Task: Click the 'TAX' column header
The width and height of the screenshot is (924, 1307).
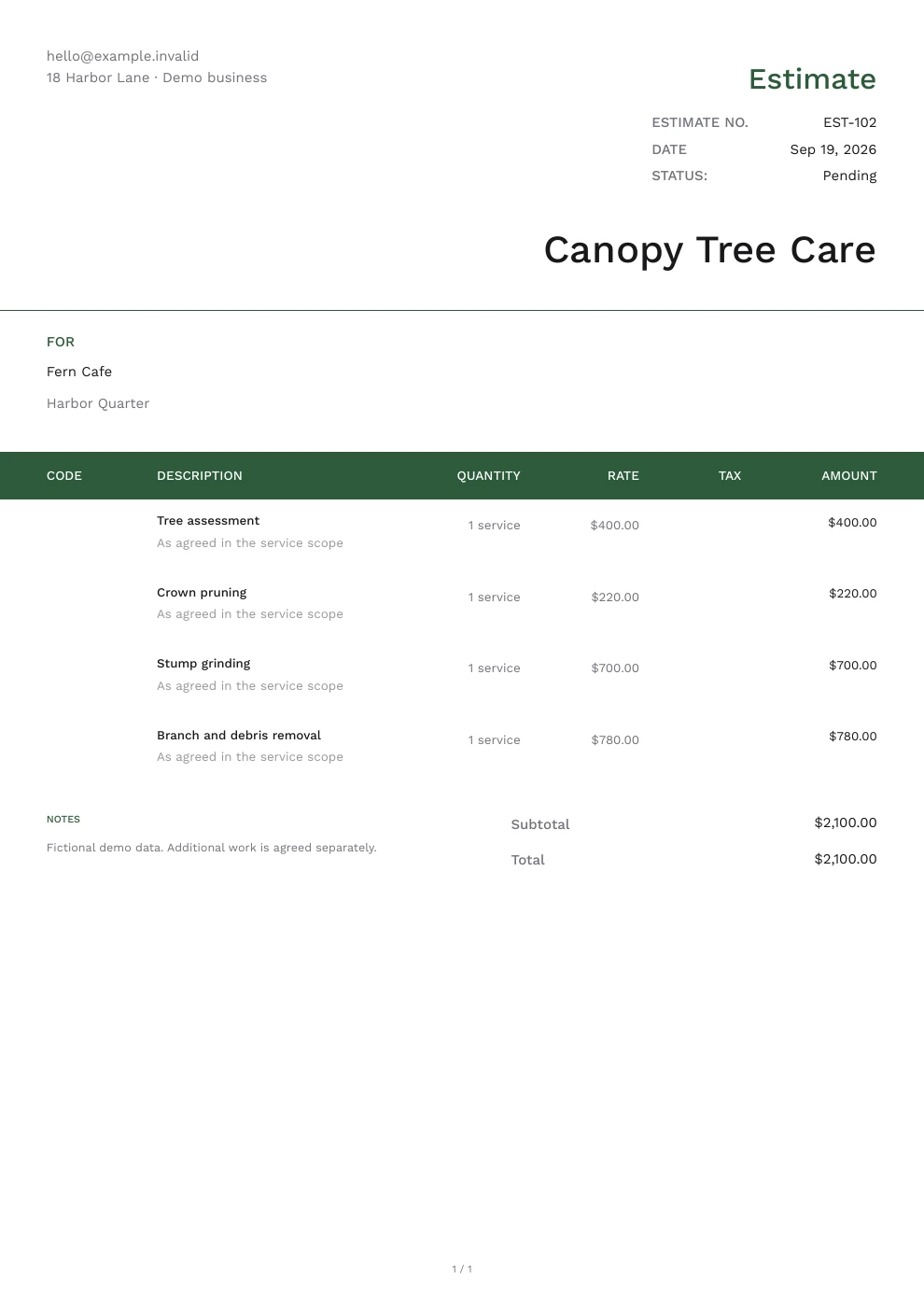Action: 730,476
